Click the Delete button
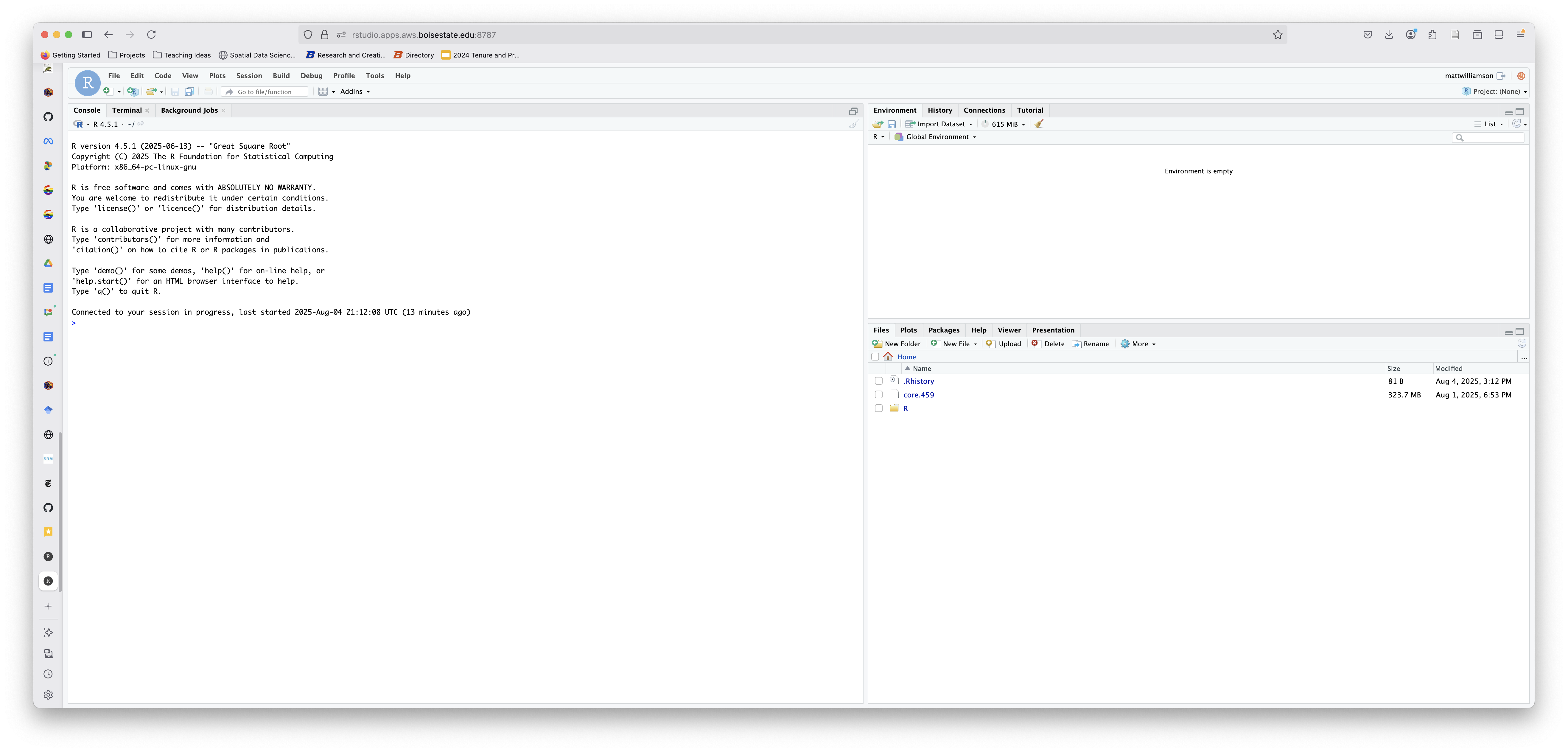The height and width of the screenshot is (752, 1568). (x=1048, y=344)
